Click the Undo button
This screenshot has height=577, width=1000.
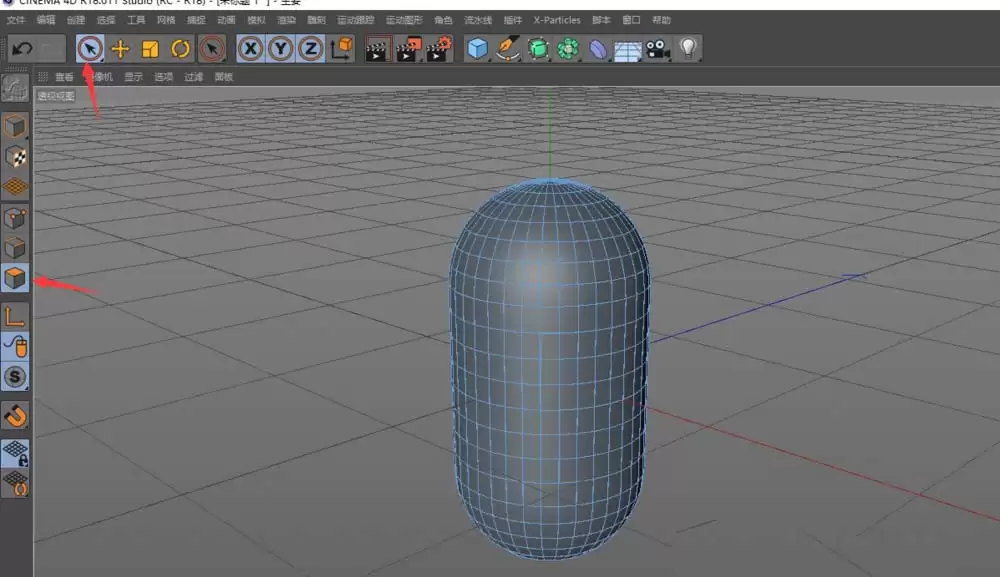(22, 48)
